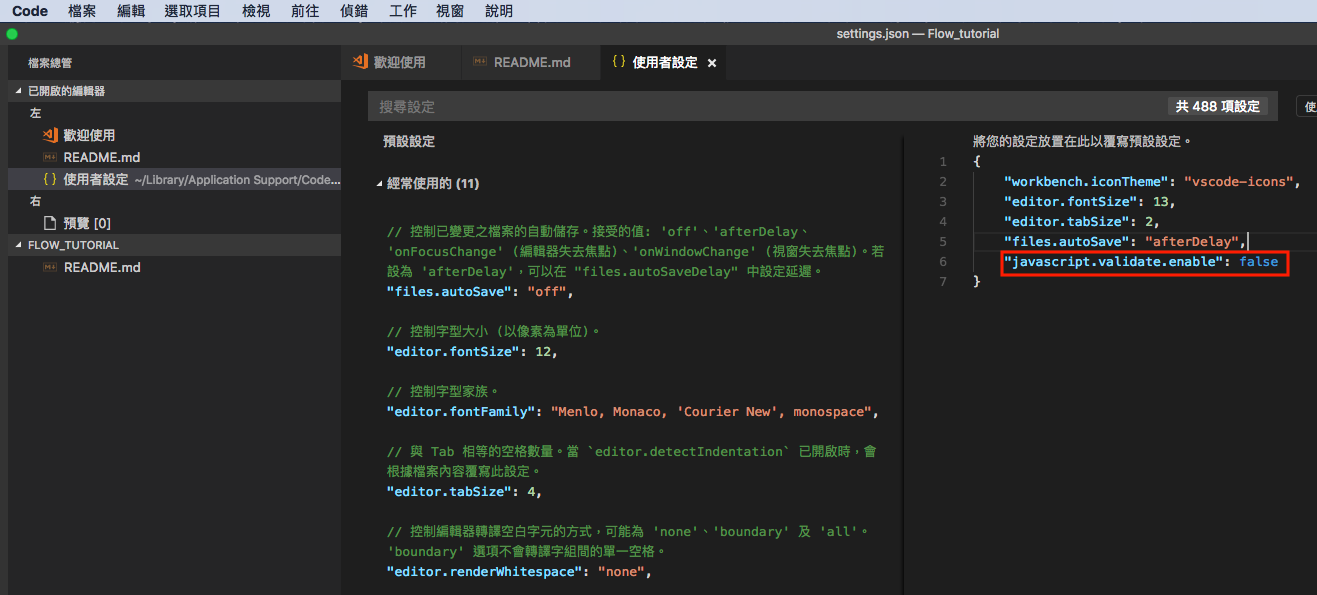This screenshot has height=595, width=1317.
Task: Click line number 1 in user settings
Action: (942, 162)
